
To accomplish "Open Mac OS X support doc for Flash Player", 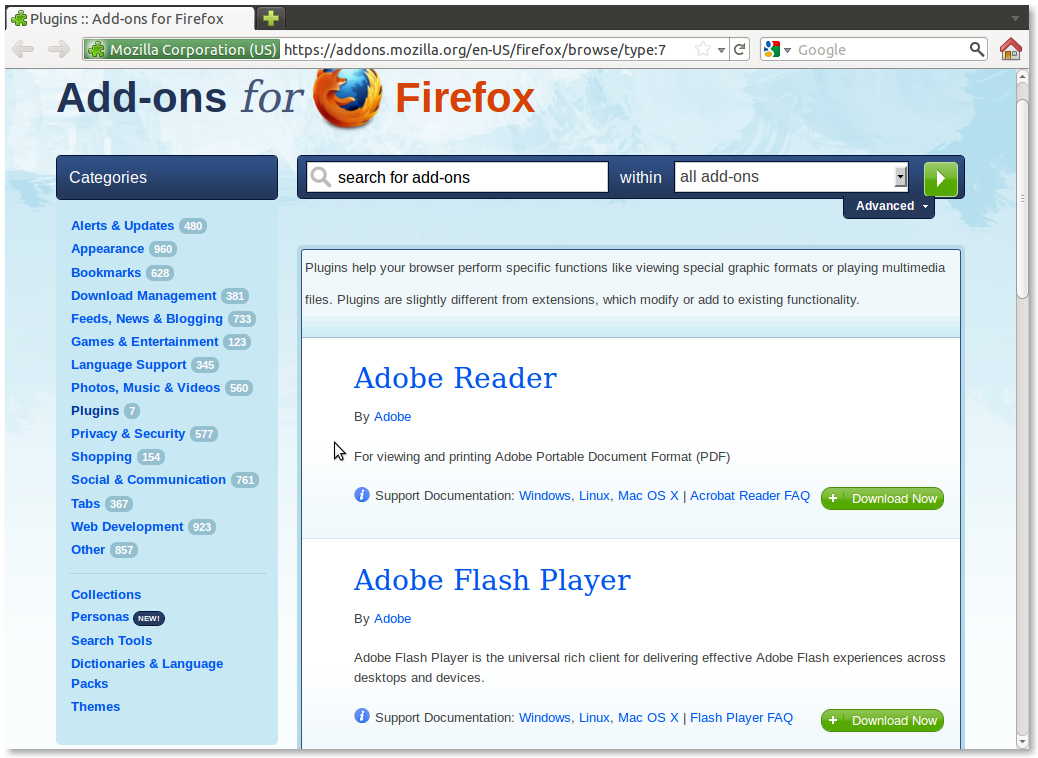I will pos(648,718).
